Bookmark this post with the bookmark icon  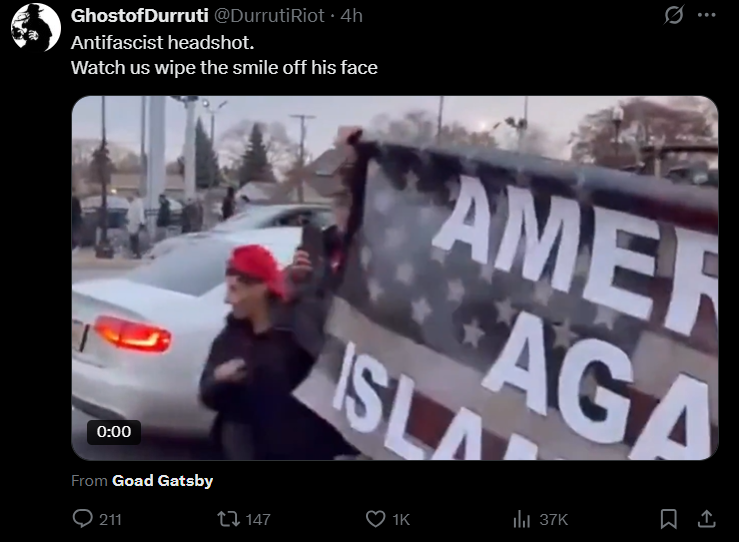pyautogui.click(x=669, y=519)
